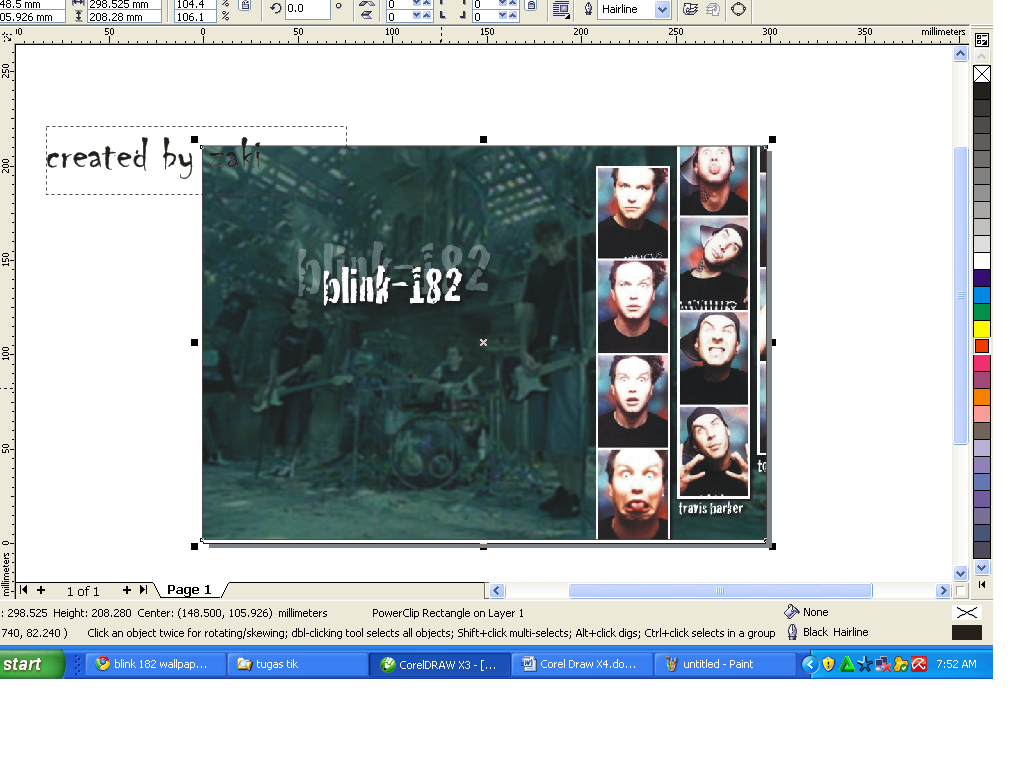Image resolution: width=1024 pixels, height=768 pixels.
Task: Pick the black palette swatch
Action: point(982,91)
